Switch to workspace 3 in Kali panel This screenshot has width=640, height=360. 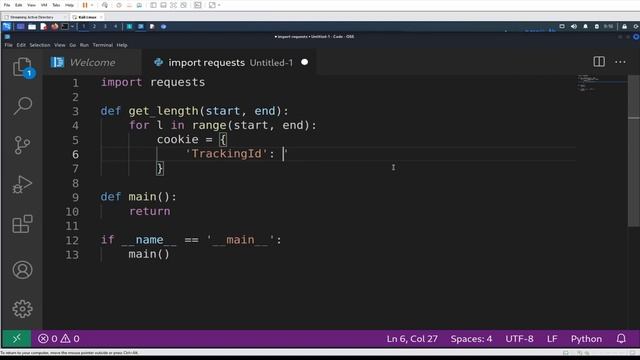(x=105, y=27)
